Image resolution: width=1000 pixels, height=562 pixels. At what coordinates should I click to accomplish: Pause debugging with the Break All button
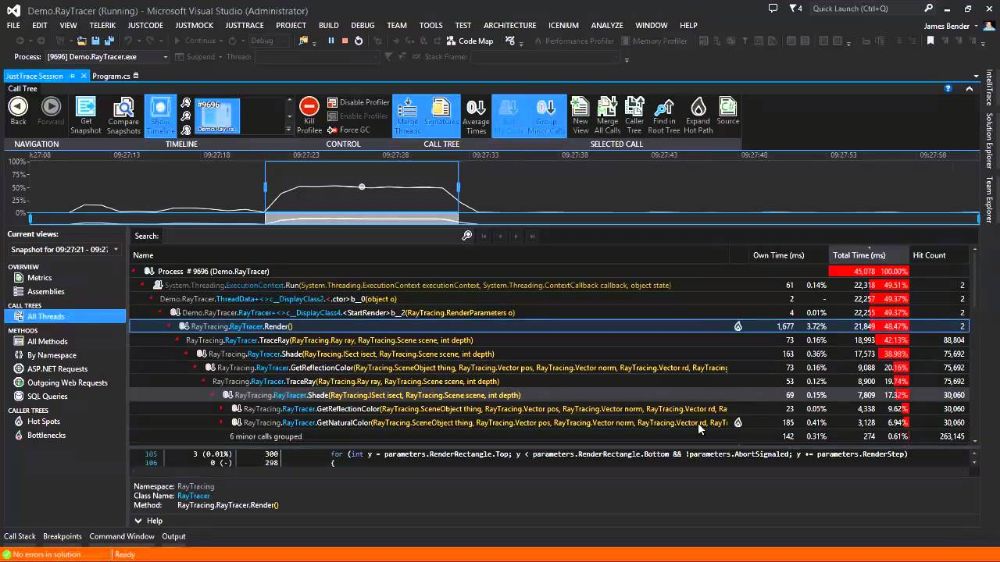[x=331, y=41]
